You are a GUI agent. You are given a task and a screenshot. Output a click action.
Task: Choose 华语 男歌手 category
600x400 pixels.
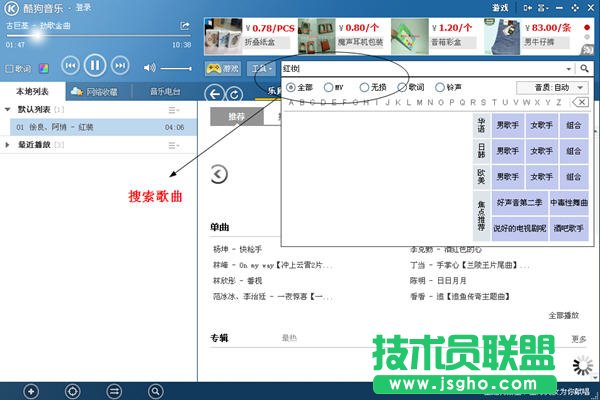pos(508,125)
